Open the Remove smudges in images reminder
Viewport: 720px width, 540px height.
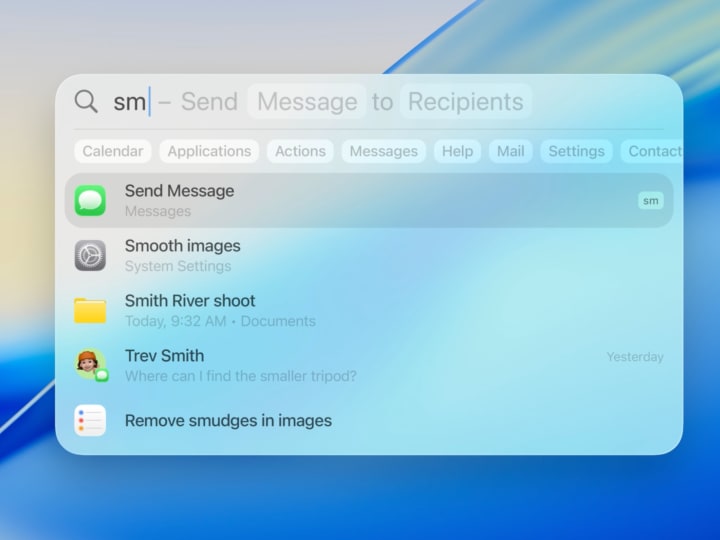coord(369,420)
